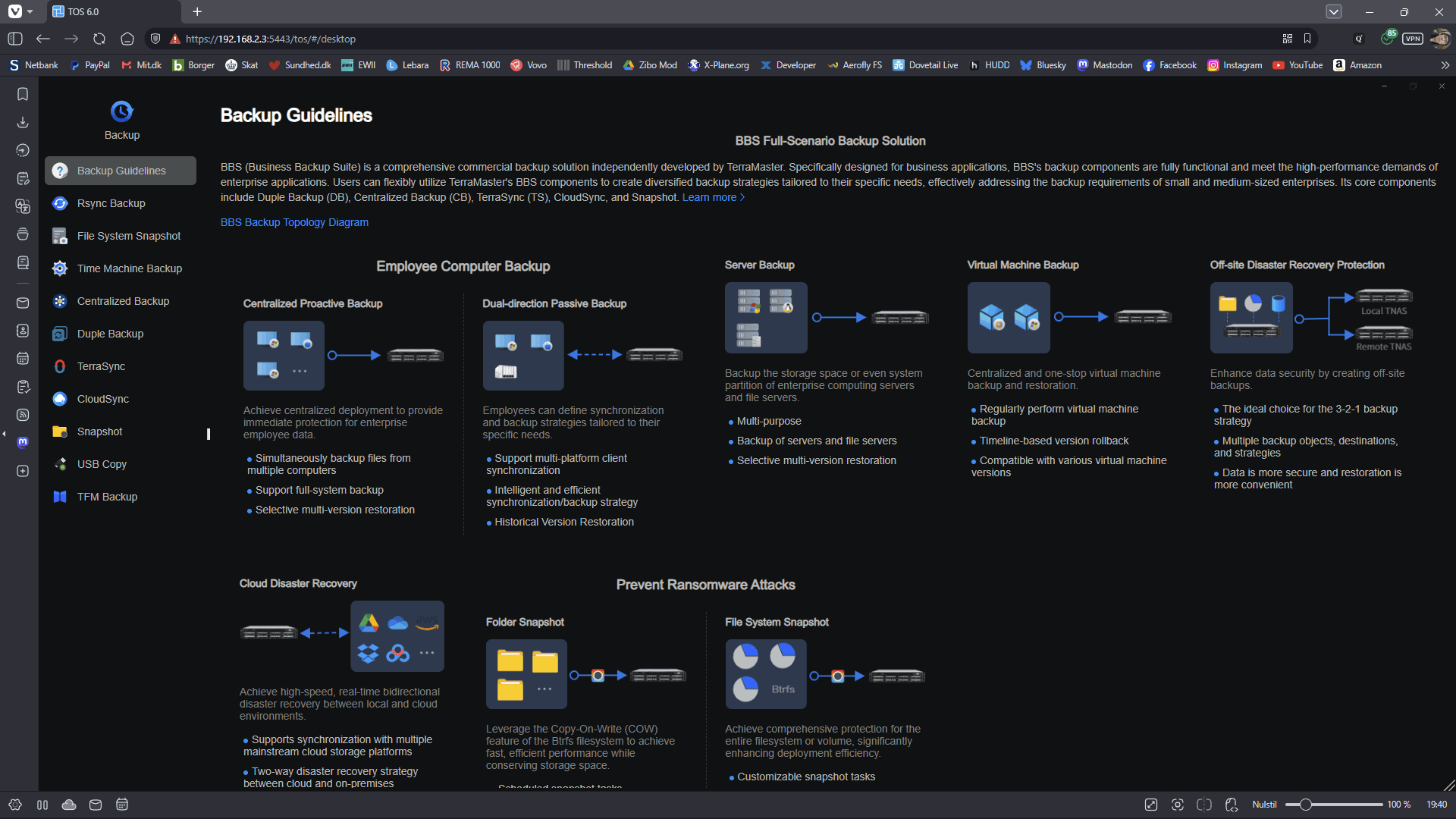
Task: Open the BBS Backup Topology Diagram link
Action: tap(294, 222)
